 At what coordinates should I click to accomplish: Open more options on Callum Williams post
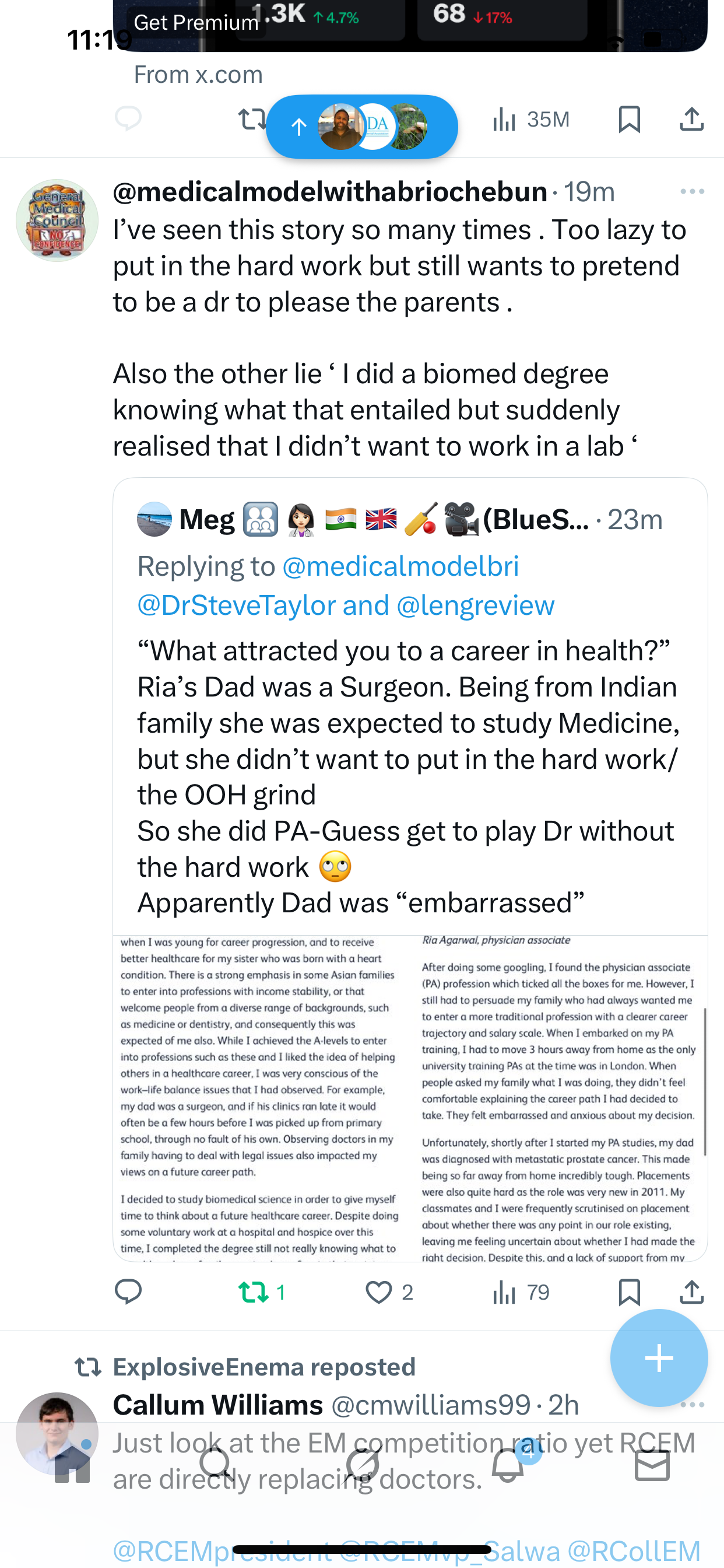(x=692, y=1405)
